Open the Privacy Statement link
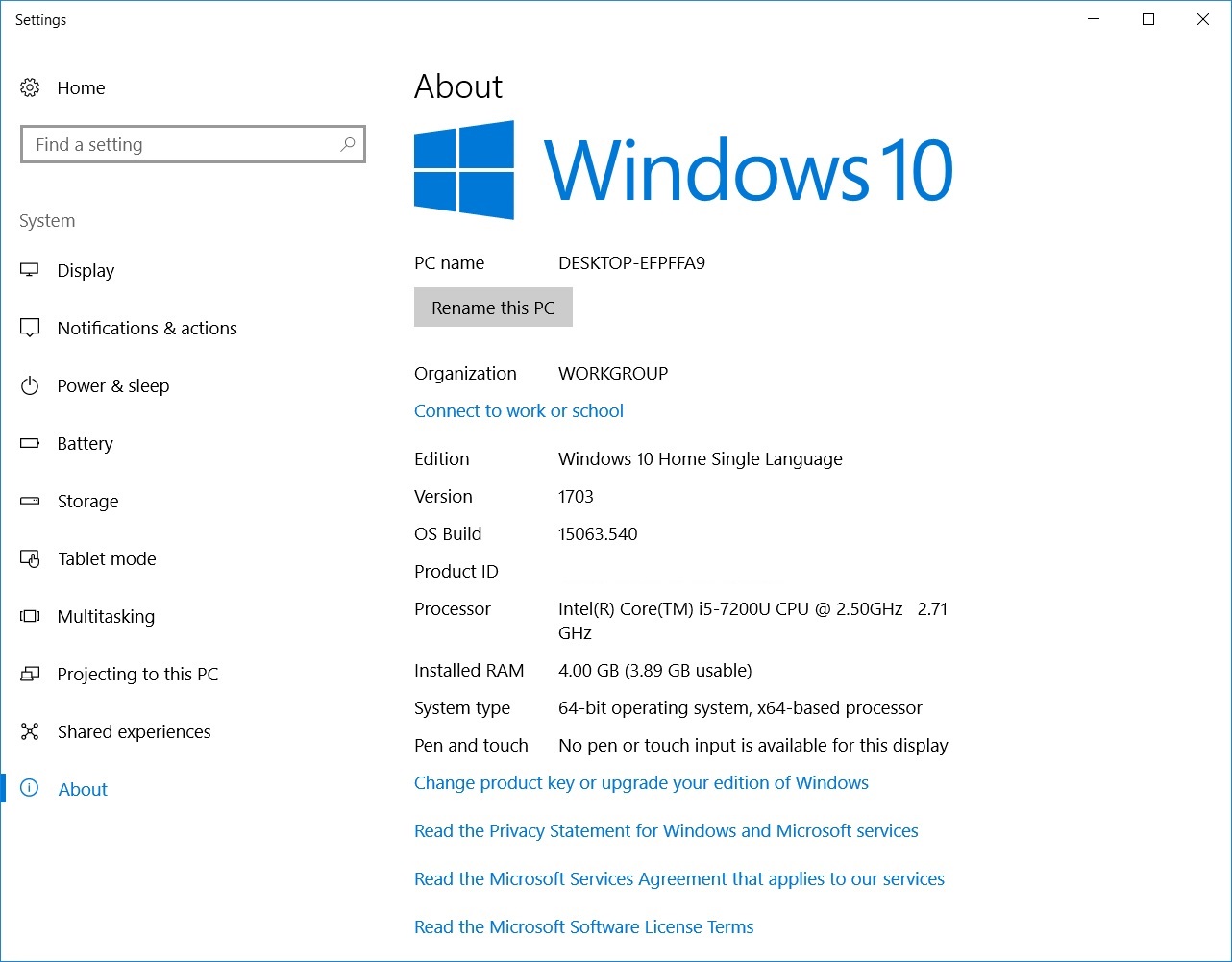This screenshot has height=962, width=1232. click(666, 830)
